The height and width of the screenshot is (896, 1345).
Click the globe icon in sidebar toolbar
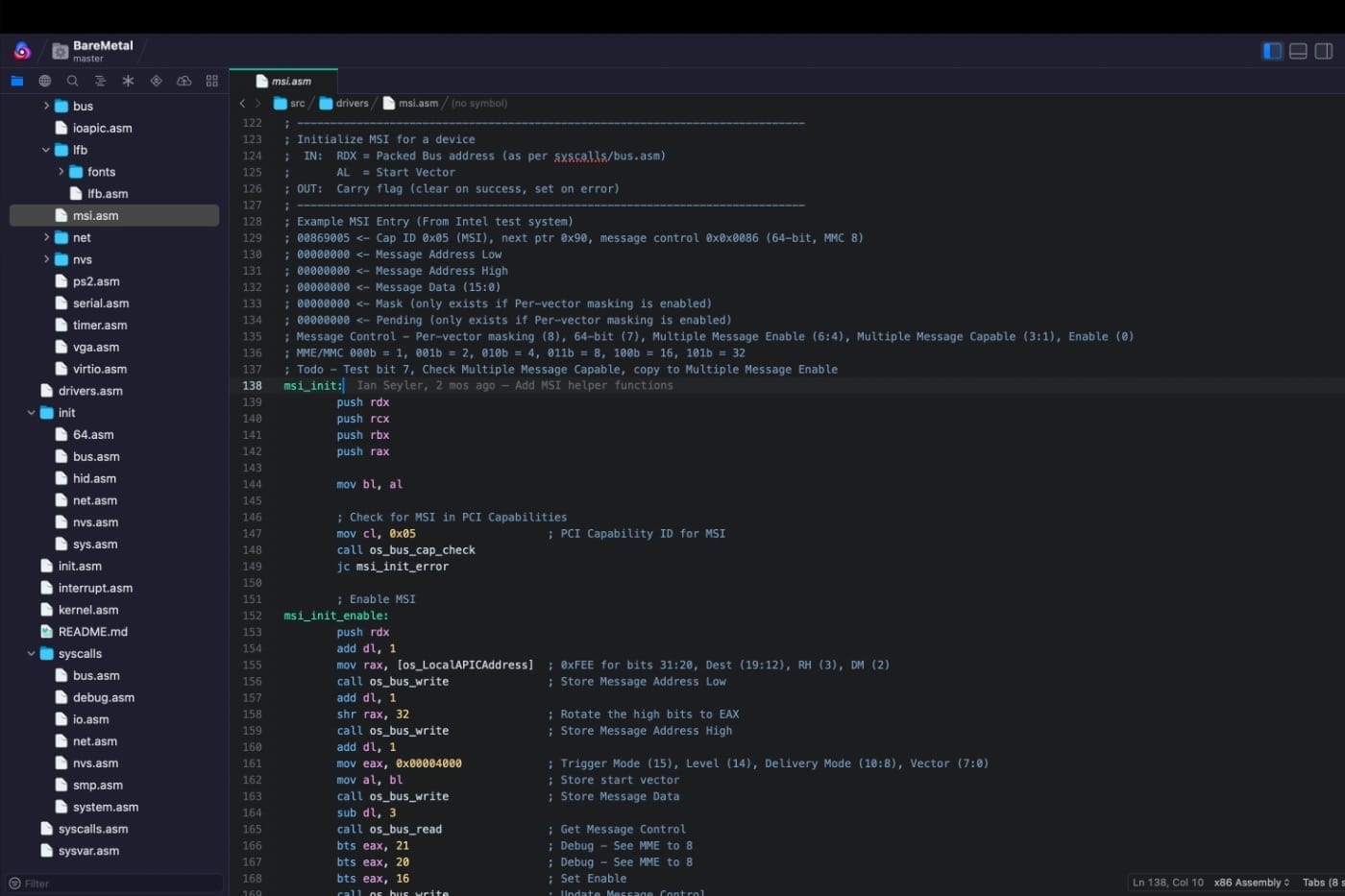pos(44,81)
